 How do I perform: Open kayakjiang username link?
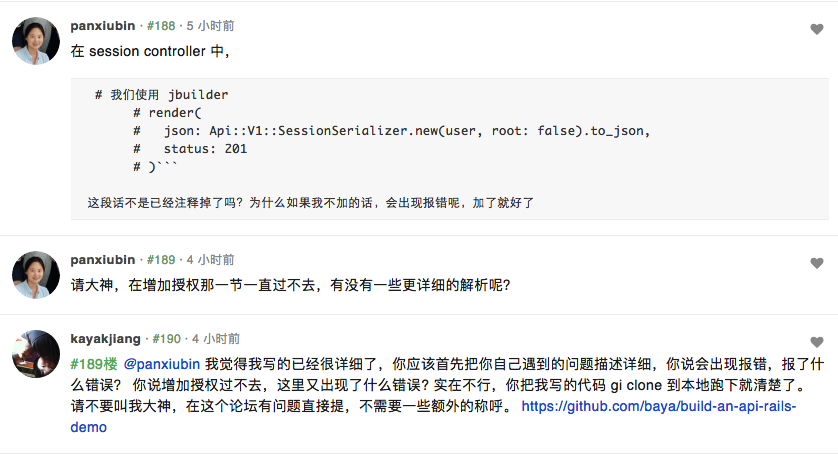(105, 339)
